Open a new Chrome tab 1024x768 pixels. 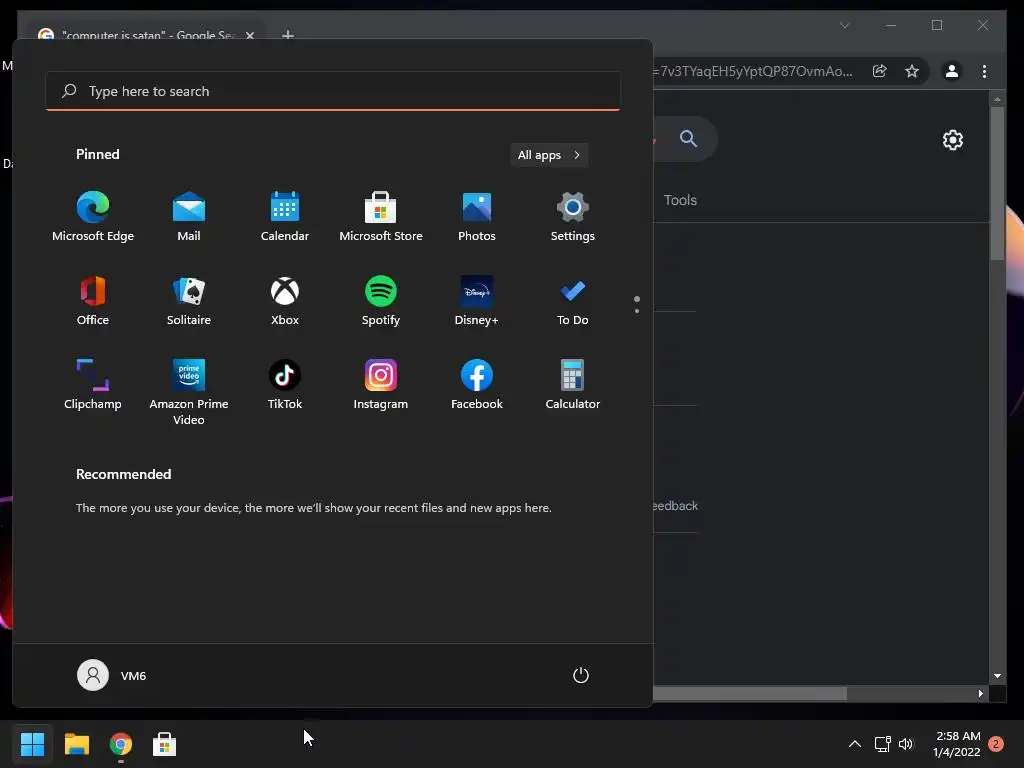(288, 35)
